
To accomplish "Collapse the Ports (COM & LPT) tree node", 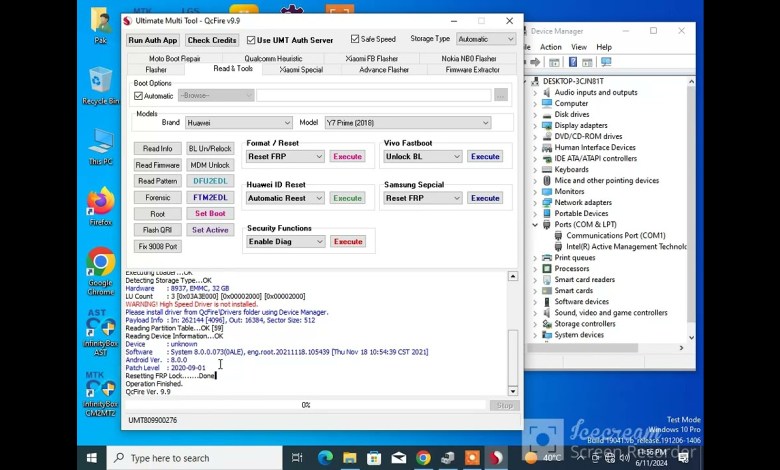I will pos(535,225).
